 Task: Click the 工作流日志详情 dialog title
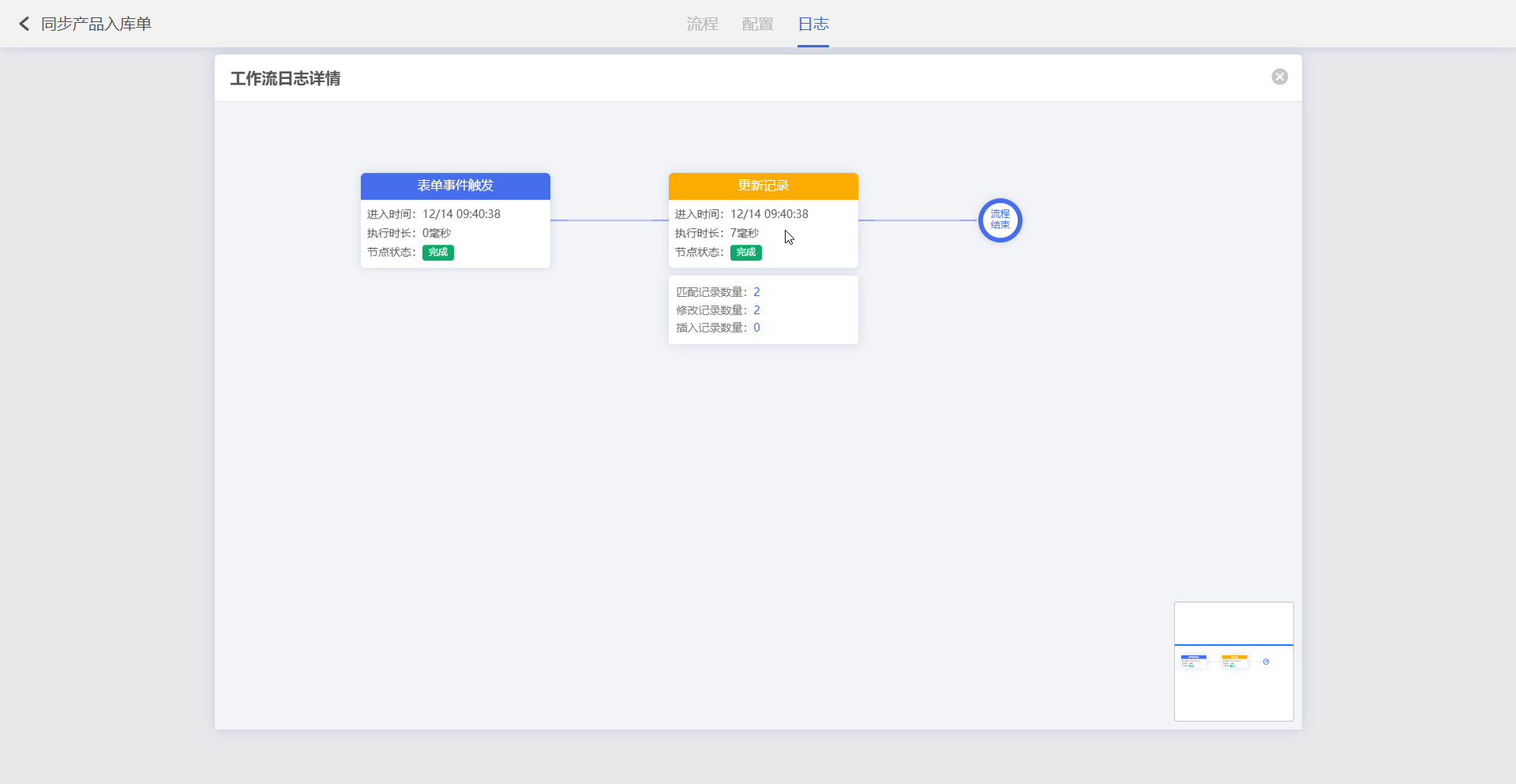click(x=285, y=78)
